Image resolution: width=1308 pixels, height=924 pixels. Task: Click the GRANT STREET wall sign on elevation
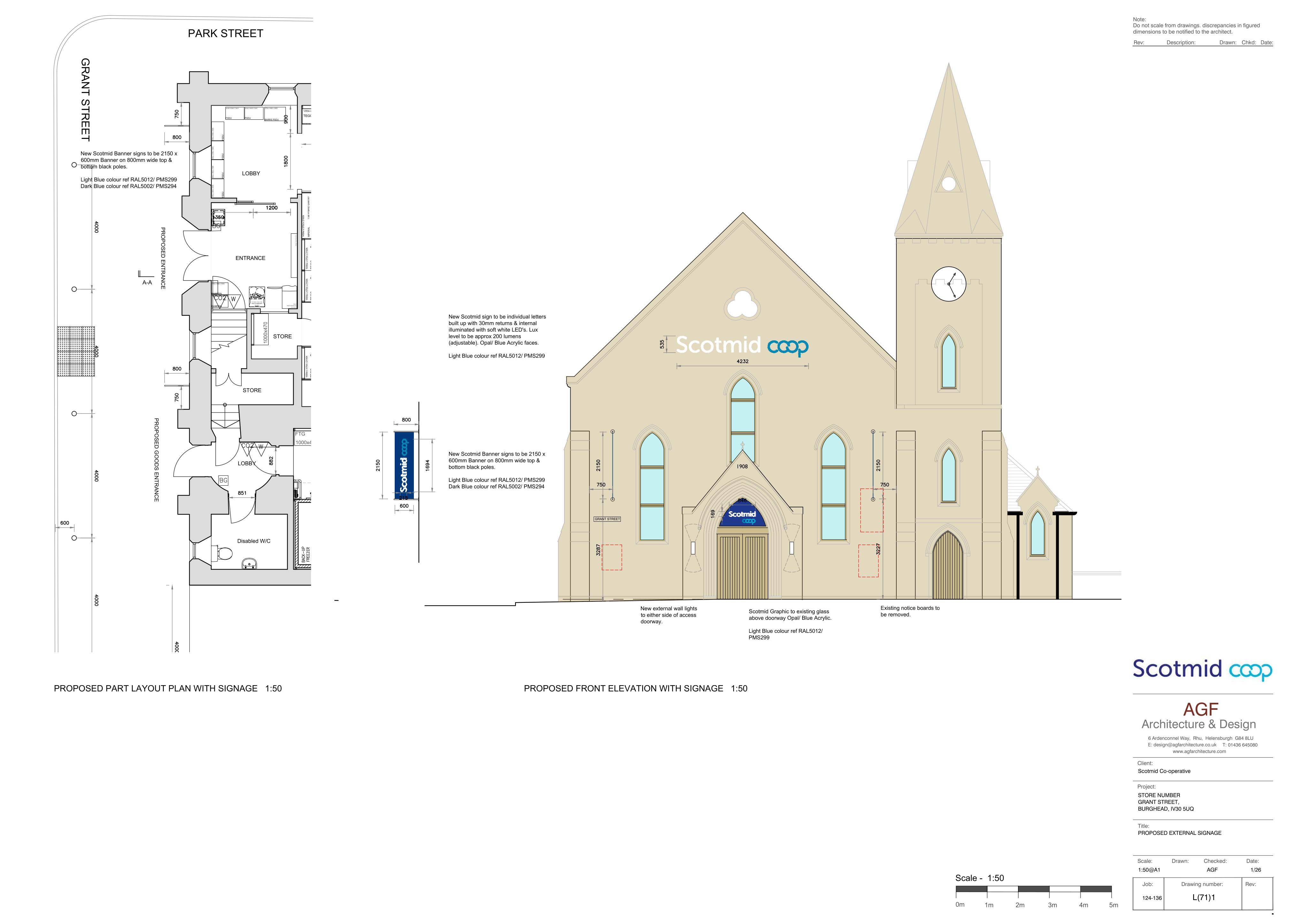[x=607, y=519]
